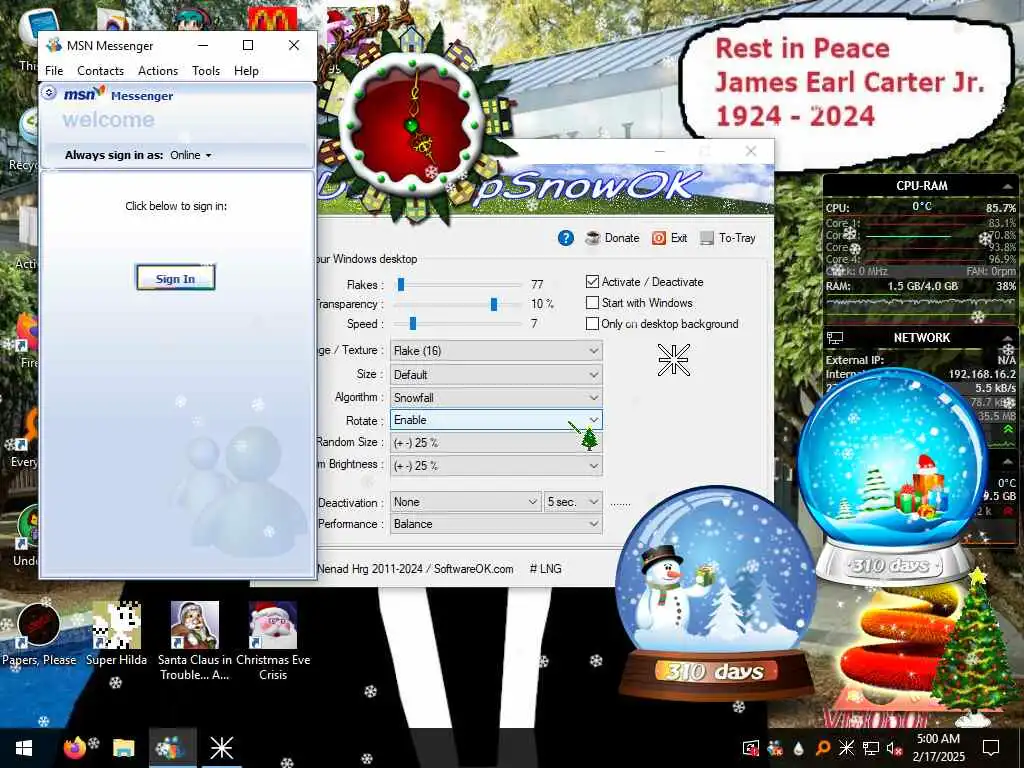
Task: Collapse the CPU-RAM widget panel
Action: tap(1007, 186)
